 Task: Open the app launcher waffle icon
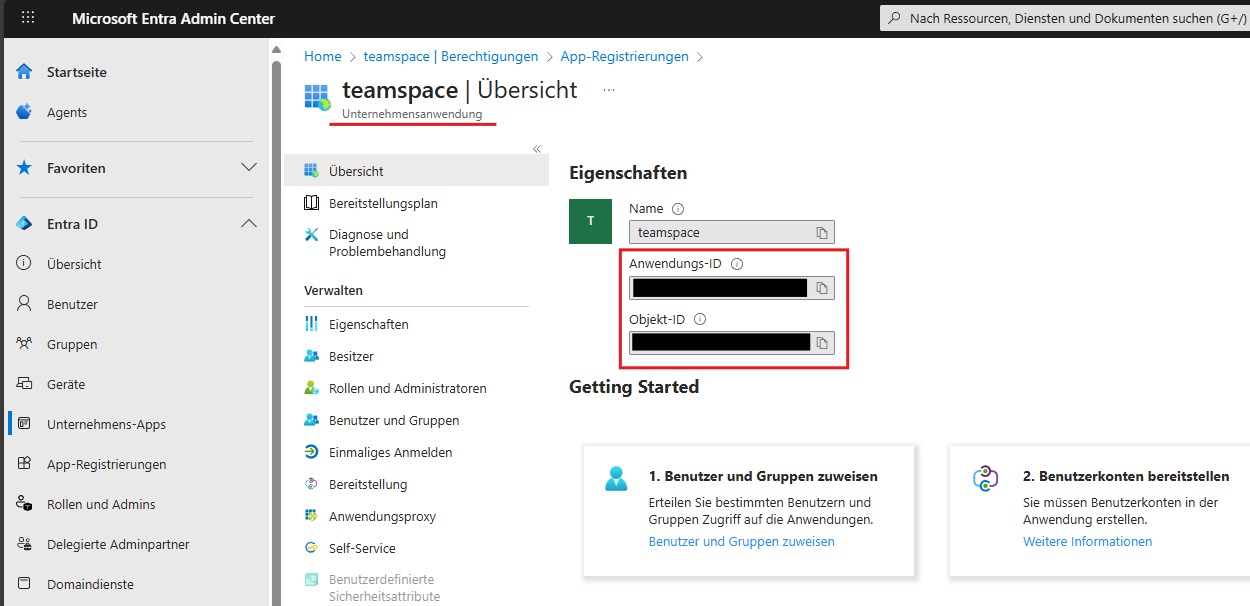point(28,18)
